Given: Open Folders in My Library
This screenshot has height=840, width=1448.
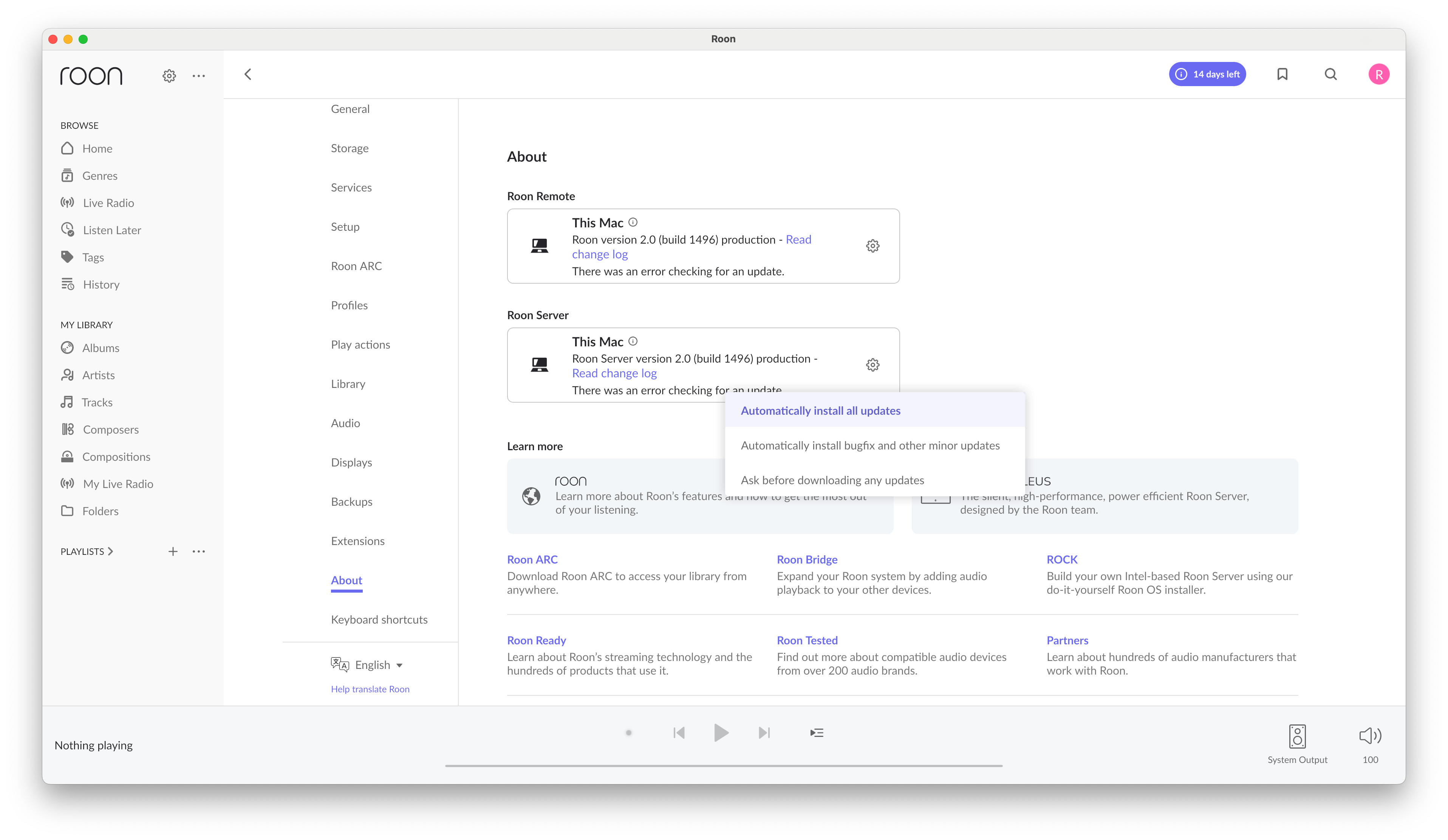Looking at the screenshot, I should [x=90, y=511].
